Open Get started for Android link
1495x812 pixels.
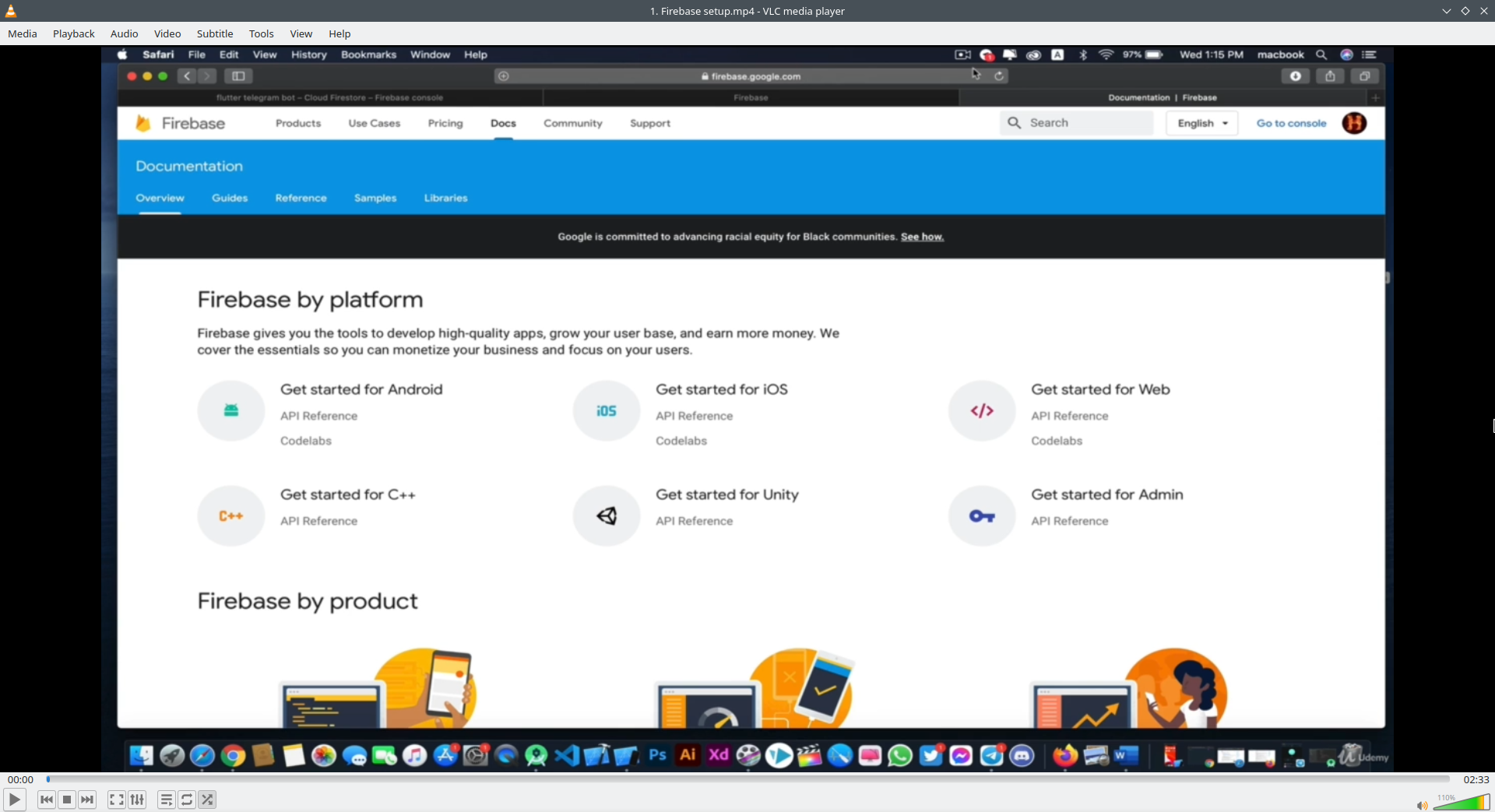pyautogui.click(x=361, y=389)
